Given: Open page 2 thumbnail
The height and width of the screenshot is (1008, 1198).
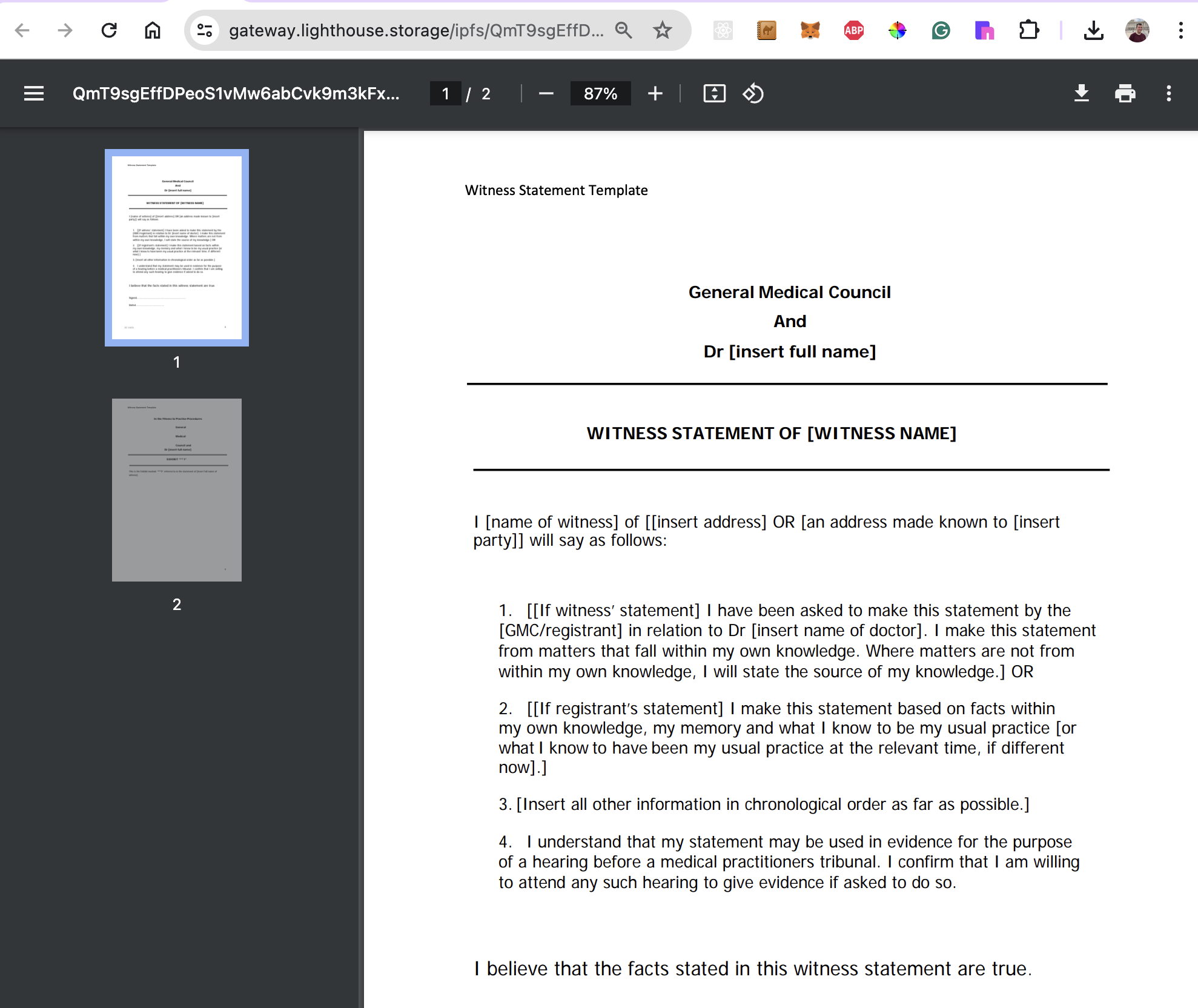Looking at the screenshot, I should tap(176, 489).
